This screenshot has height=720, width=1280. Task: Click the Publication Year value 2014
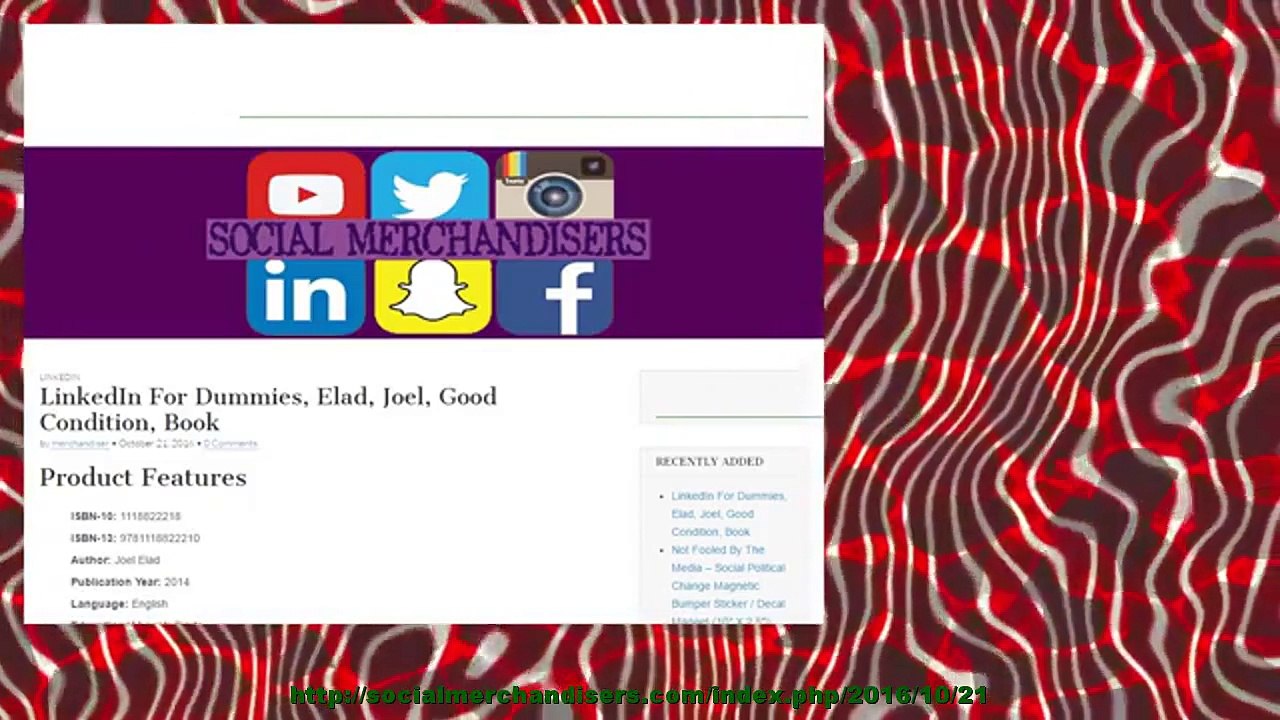pos(176,582)
